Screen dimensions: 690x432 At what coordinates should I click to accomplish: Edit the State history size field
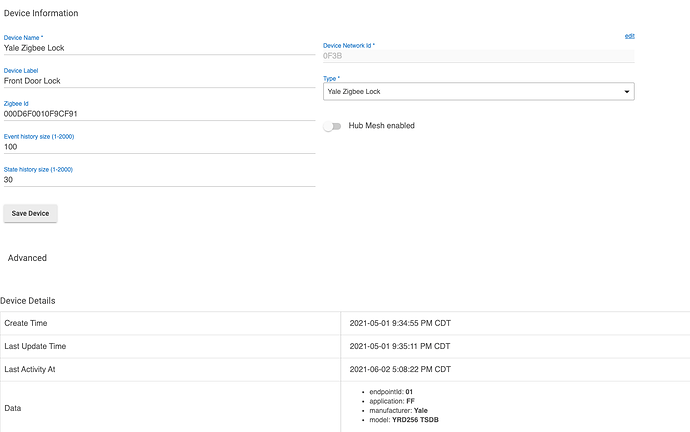160,180
